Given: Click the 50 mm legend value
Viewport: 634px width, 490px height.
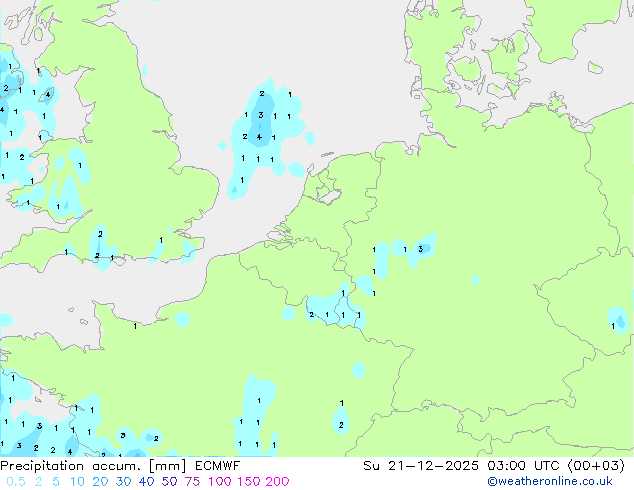Looking at the screenshot, I should click(169, 482).
